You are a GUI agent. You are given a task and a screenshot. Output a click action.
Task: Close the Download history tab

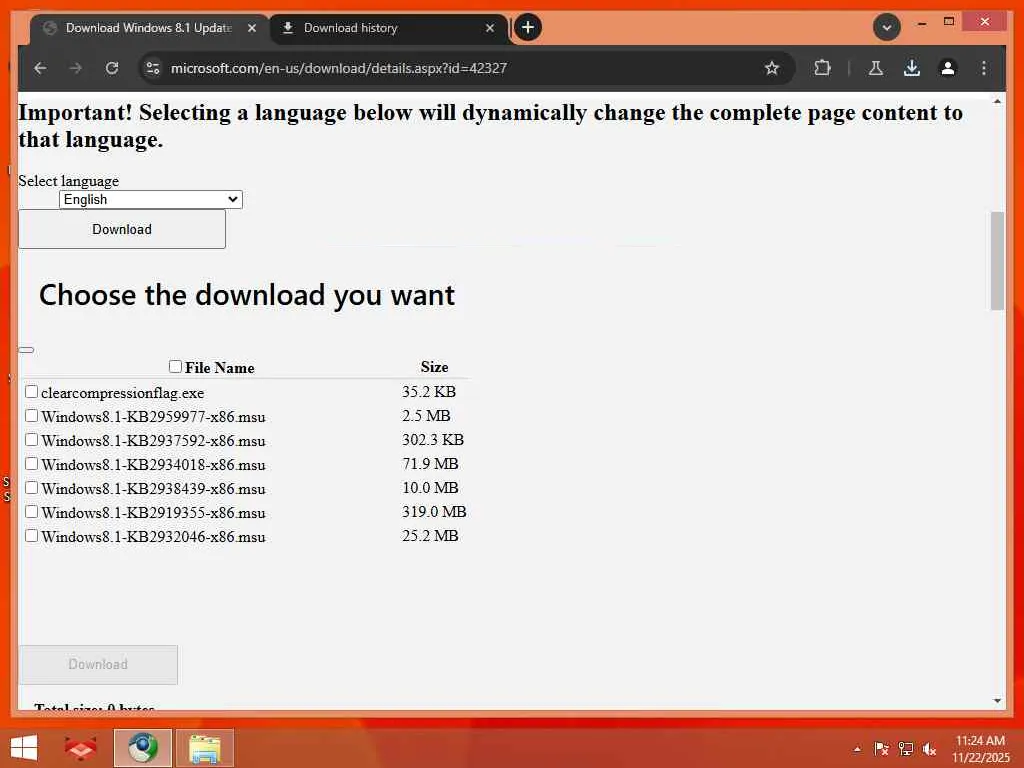[x=490, y=28]
